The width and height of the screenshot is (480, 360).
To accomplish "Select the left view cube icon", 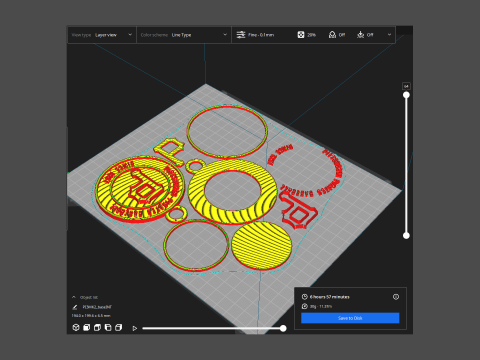I will 108,328.
